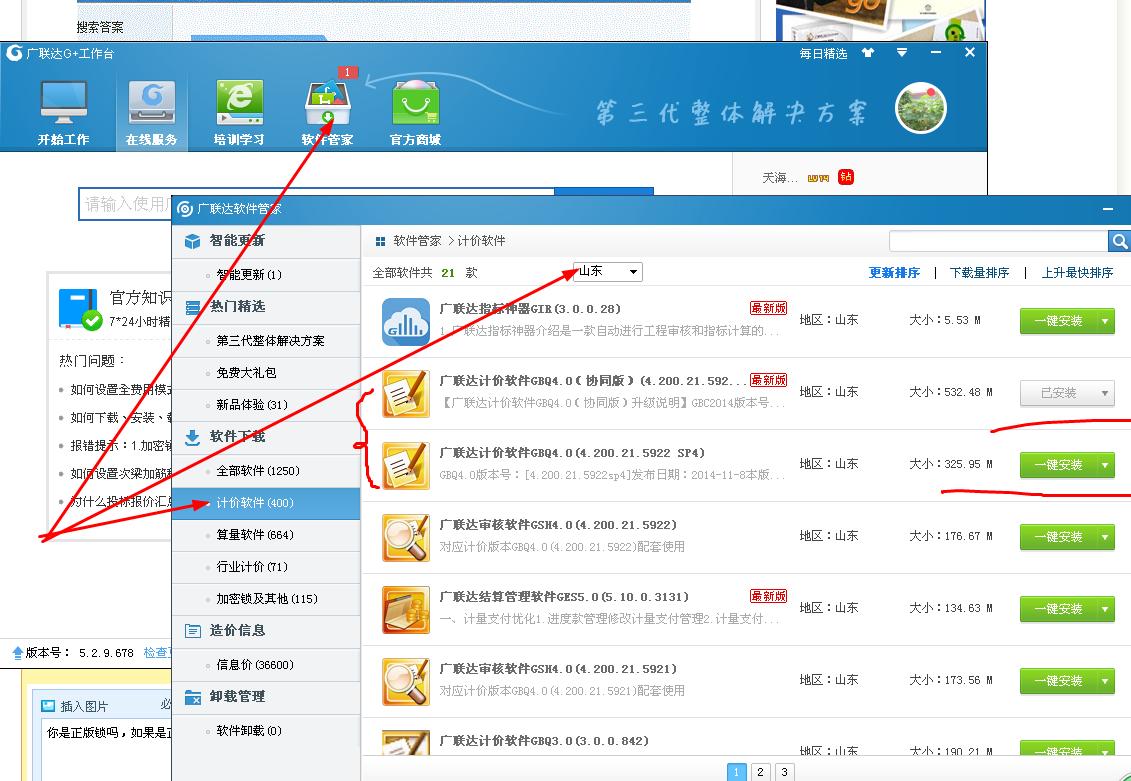Select 行业计价 (71) in the sidebar
Viewport: 1131px width, 781px height.
click(266, 567)
